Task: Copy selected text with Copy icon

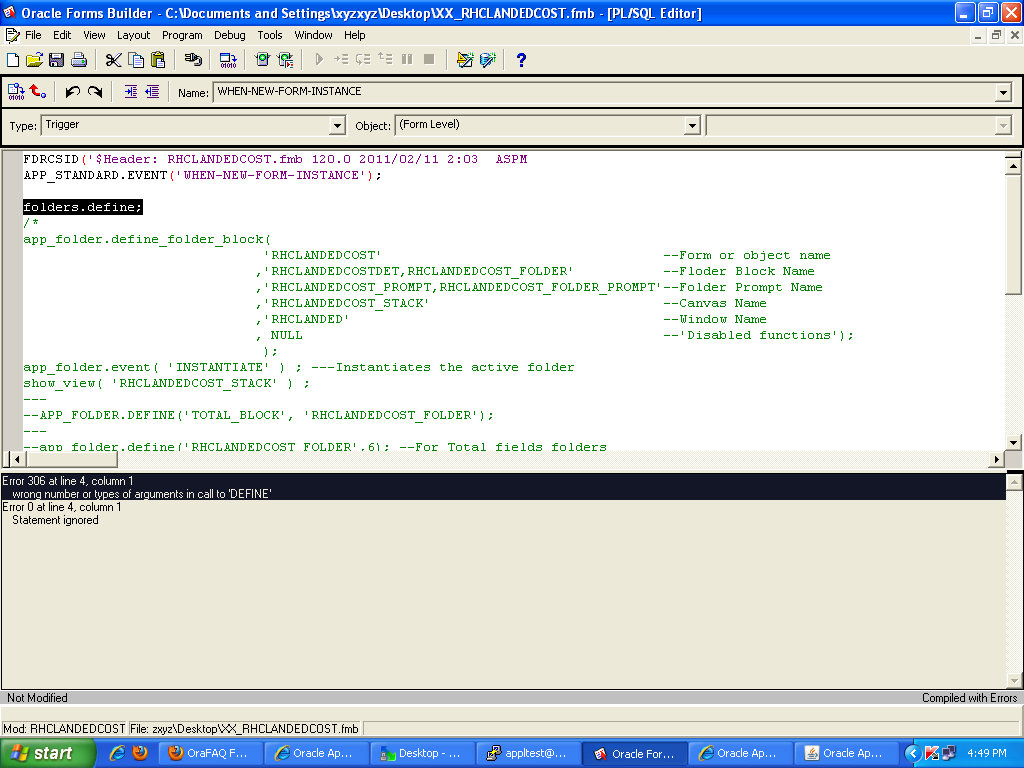Action: (136, 60)
